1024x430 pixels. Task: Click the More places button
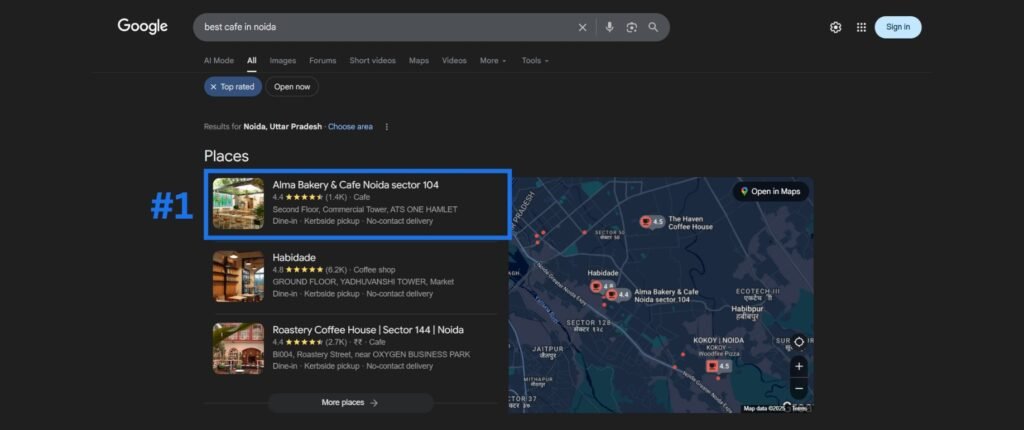point(350,403)
